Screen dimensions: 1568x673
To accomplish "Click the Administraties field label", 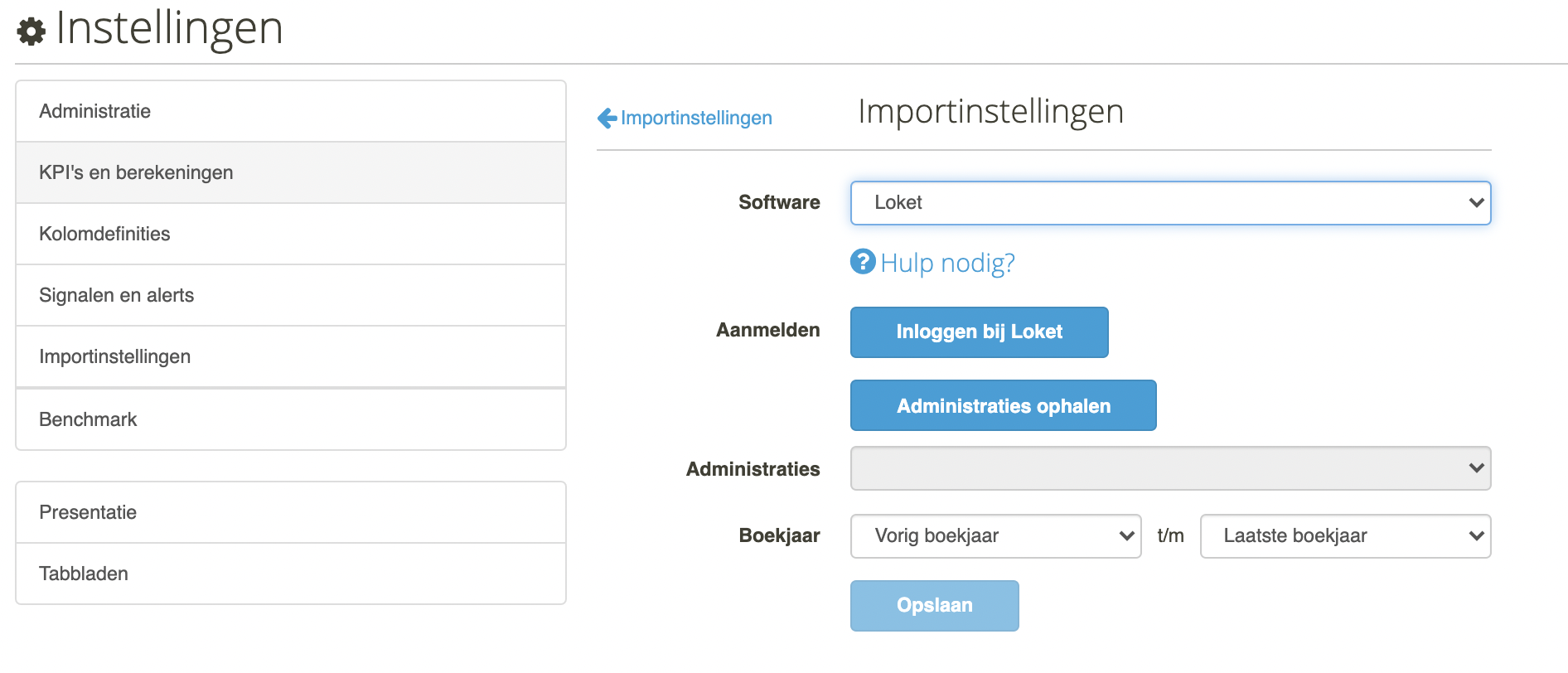I will pos(753,469).
